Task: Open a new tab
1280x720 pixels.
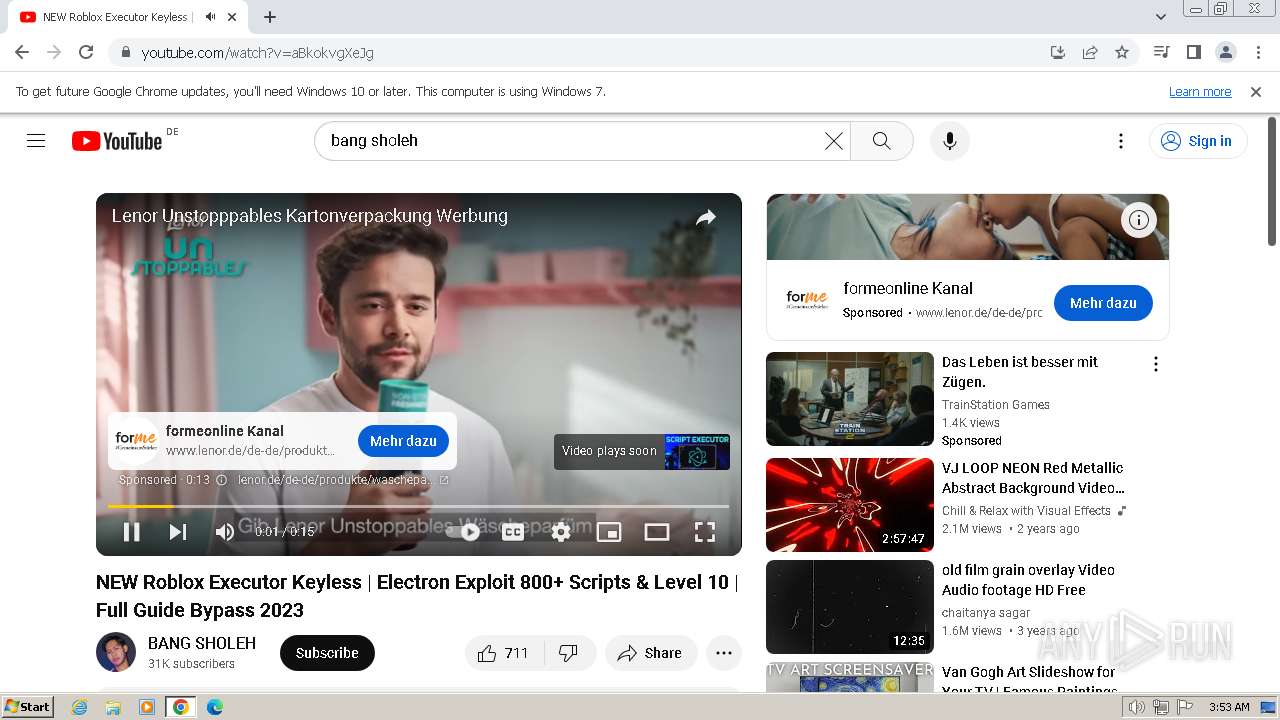Action: coord(270,17)
